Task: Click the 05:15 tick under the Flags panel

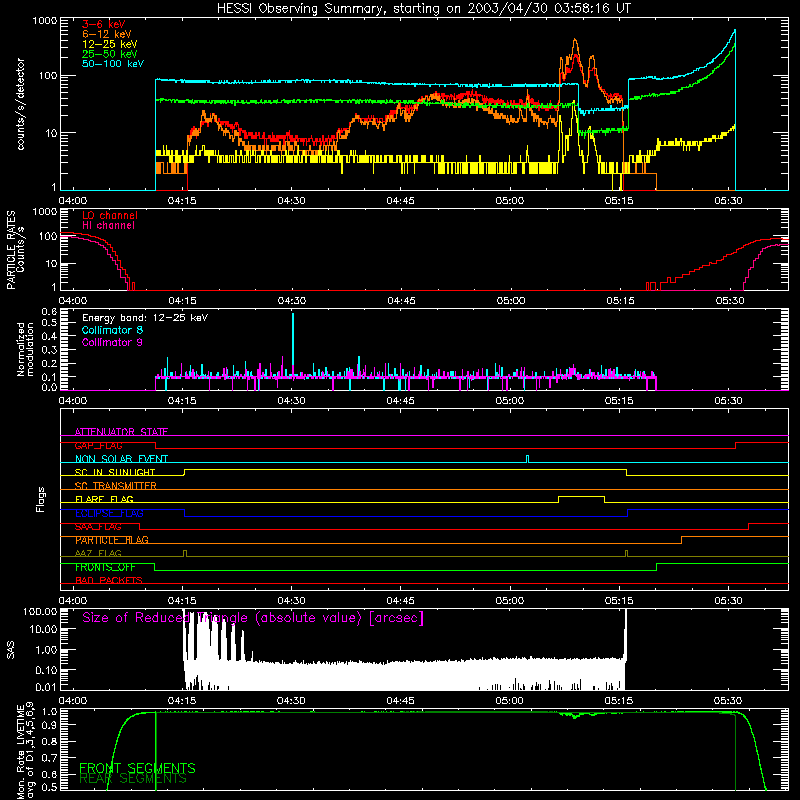Action: pos(619,601)
